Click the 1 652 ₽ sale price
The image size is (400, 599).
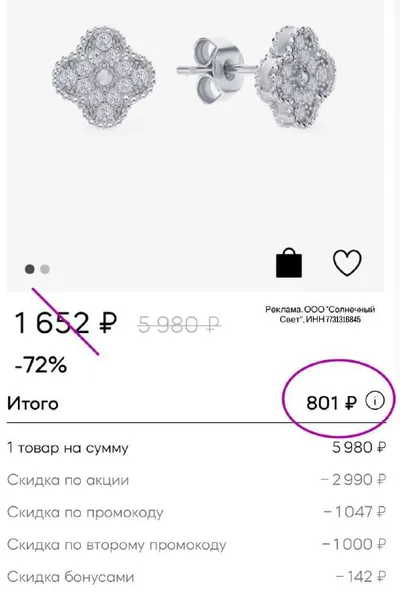[65, 323]
